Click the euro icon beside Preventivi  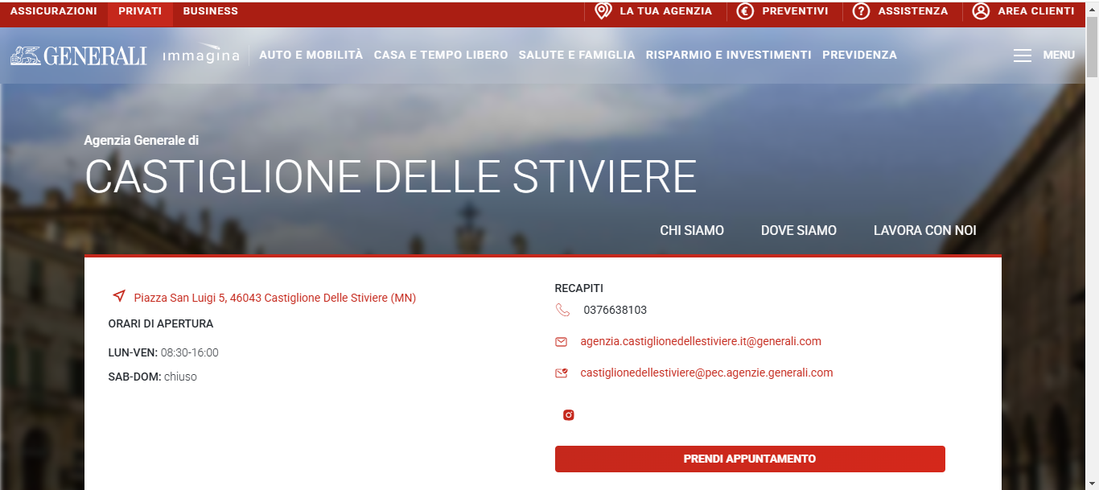coord(745,11)
